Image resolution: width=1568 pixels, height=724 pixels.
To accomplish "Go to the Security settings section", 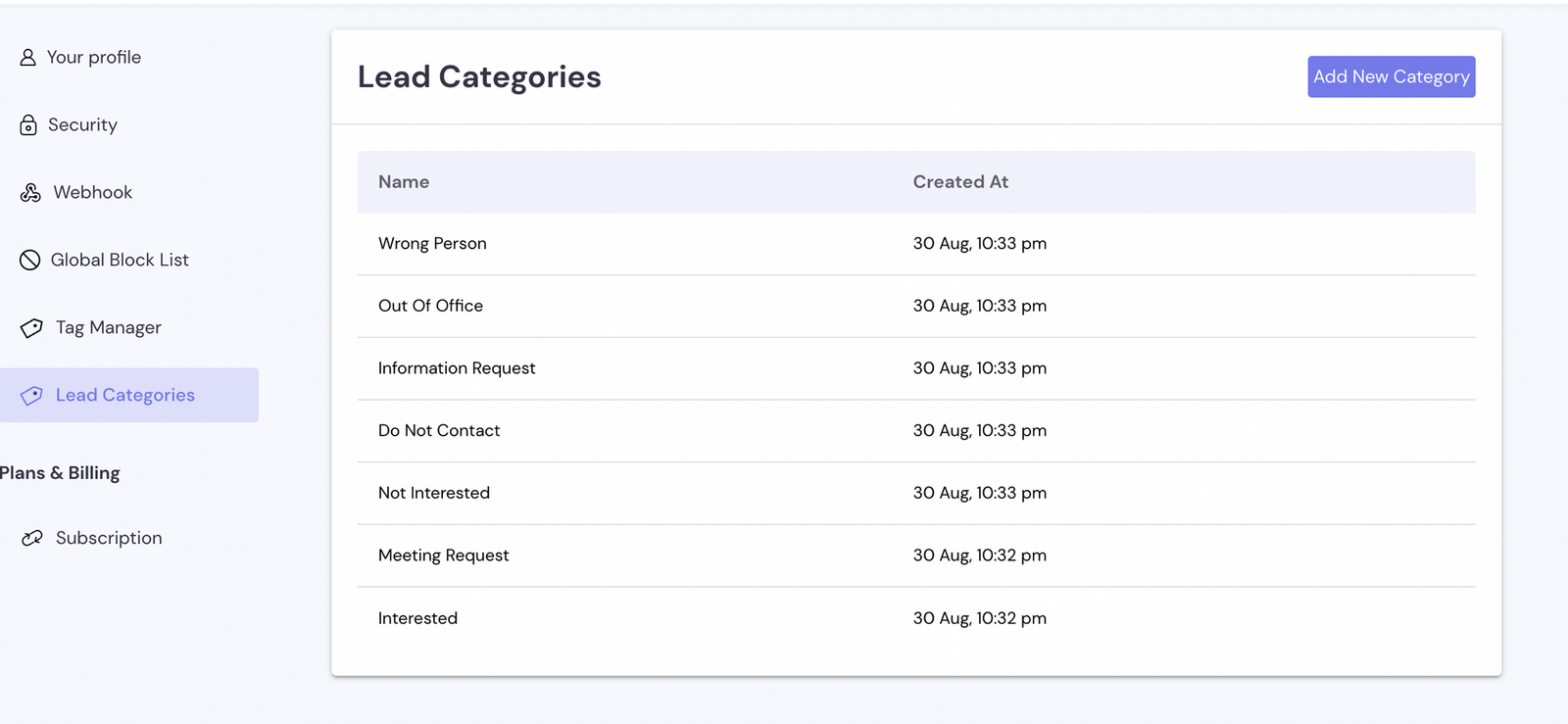I will (82, 125).
